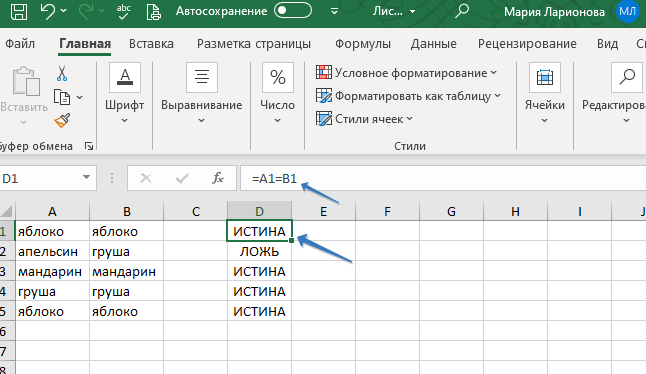Open the Формулы tab
Viewport: 646px width, 374px height.
363,44
